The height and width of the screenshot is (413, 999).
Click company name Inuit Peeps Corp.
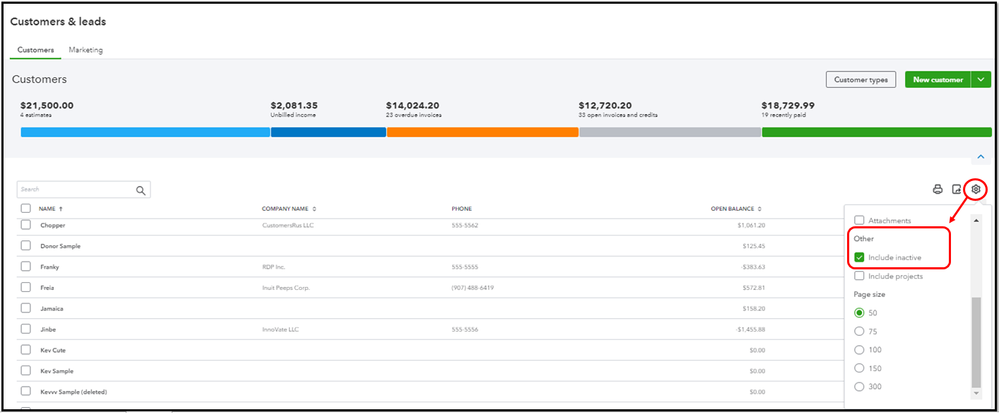click(286, 287)
